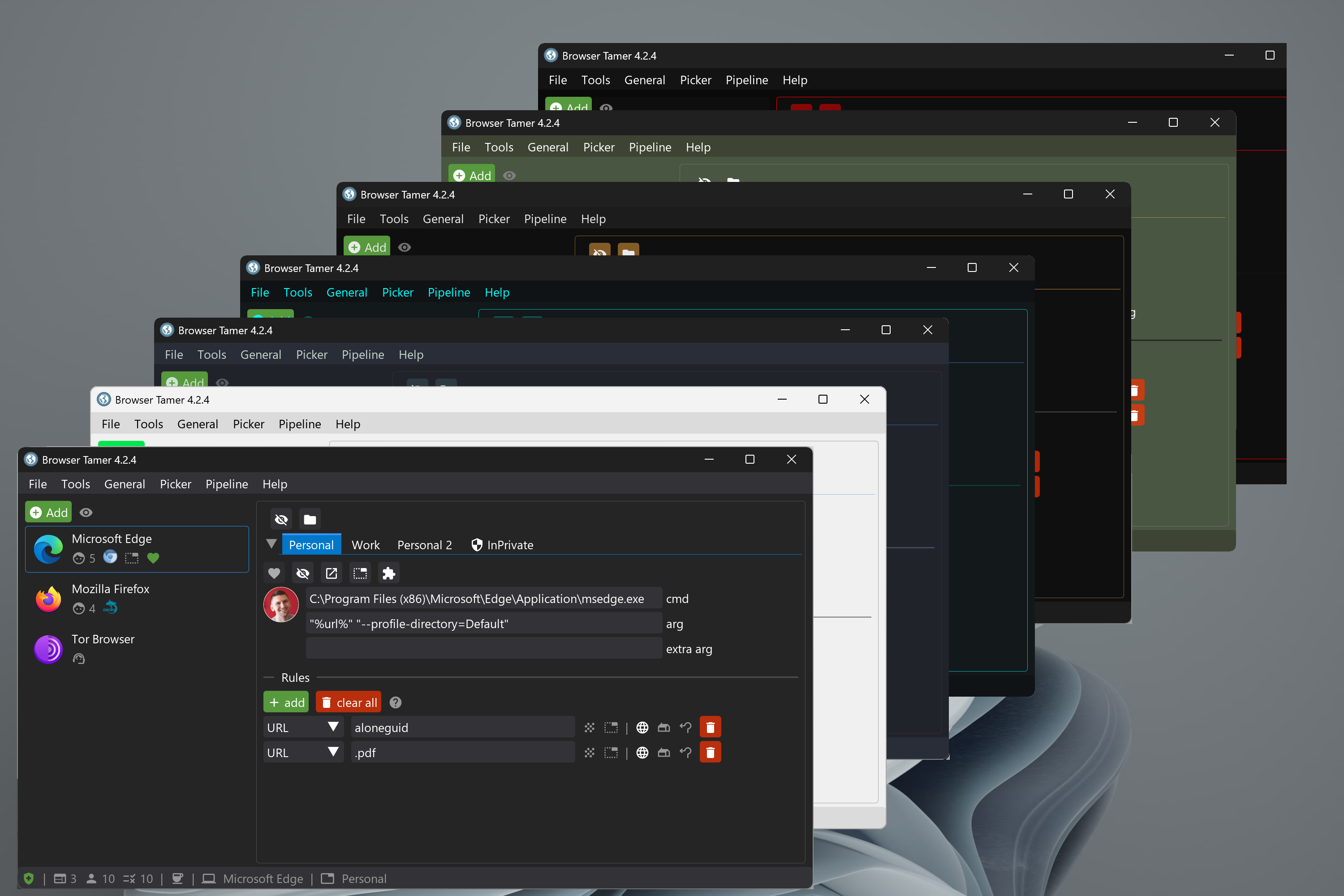The width and height of the screenshot is (1344, 896).
Task: Click the coffee cup icon in the status bar
Action: tap(178, 878)
